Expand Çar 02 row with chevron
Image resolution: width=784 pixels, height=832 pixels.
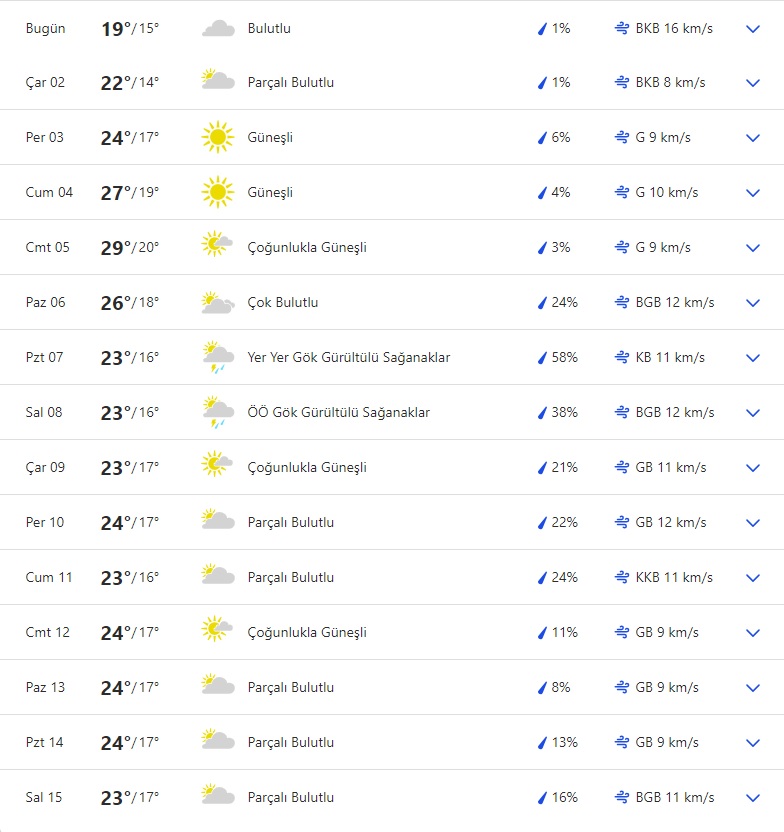[753, 83]
